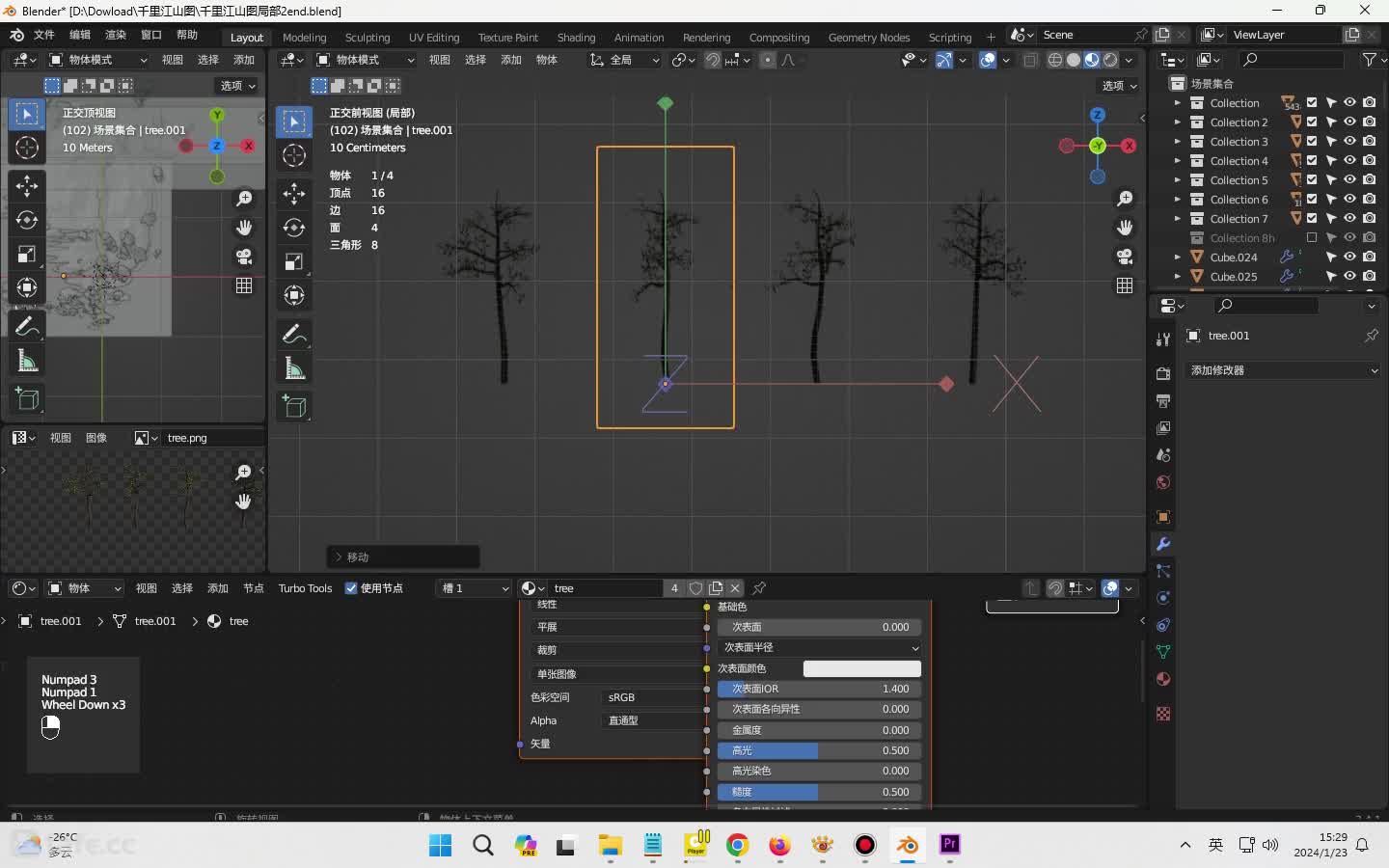Toggle Use Nodes checkbox
Viewport: 1389px width, 868px height.
(351, 588)
